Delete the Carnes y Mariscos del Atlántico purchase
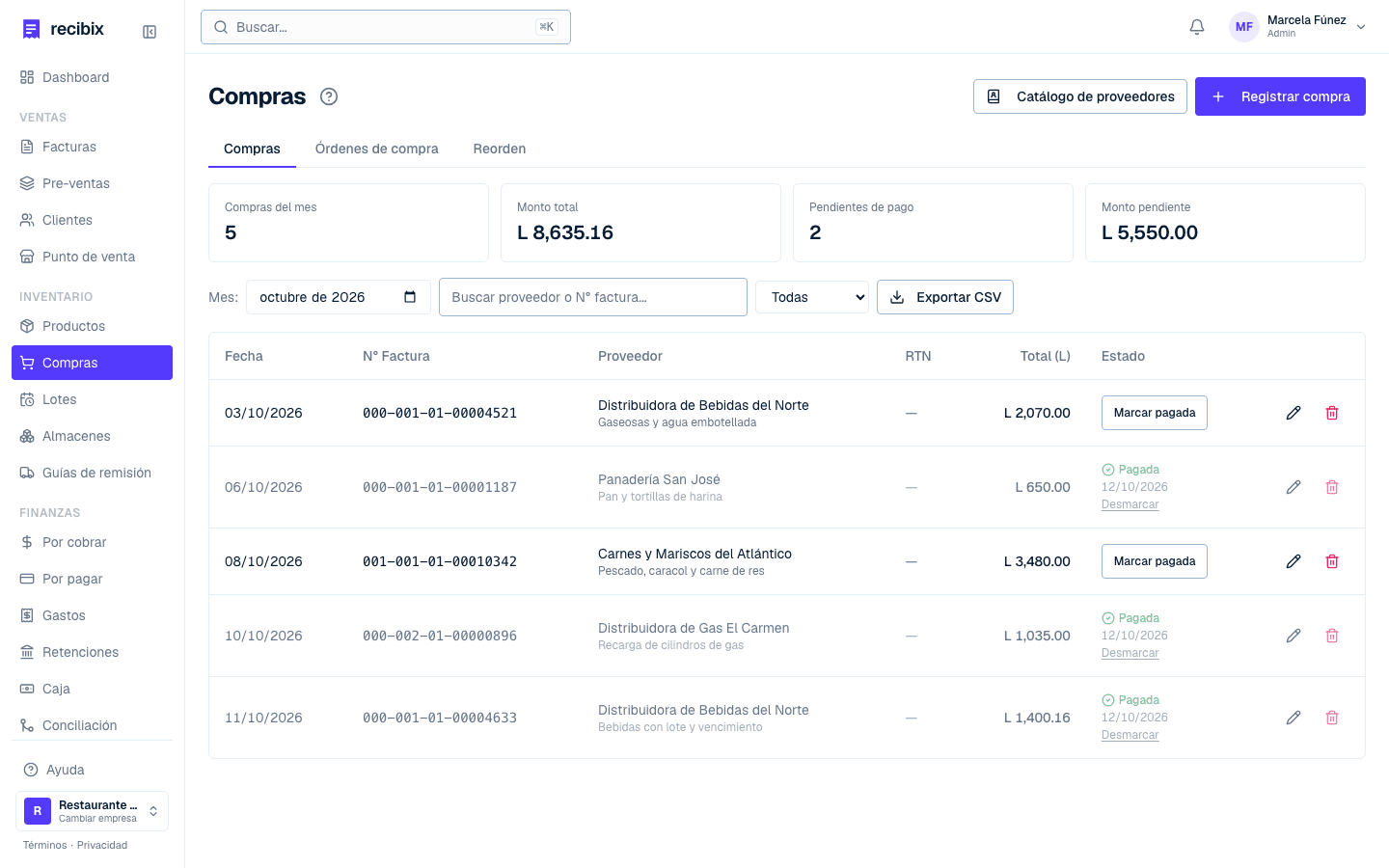The image size is (1389, 868). pos(1332,561)
